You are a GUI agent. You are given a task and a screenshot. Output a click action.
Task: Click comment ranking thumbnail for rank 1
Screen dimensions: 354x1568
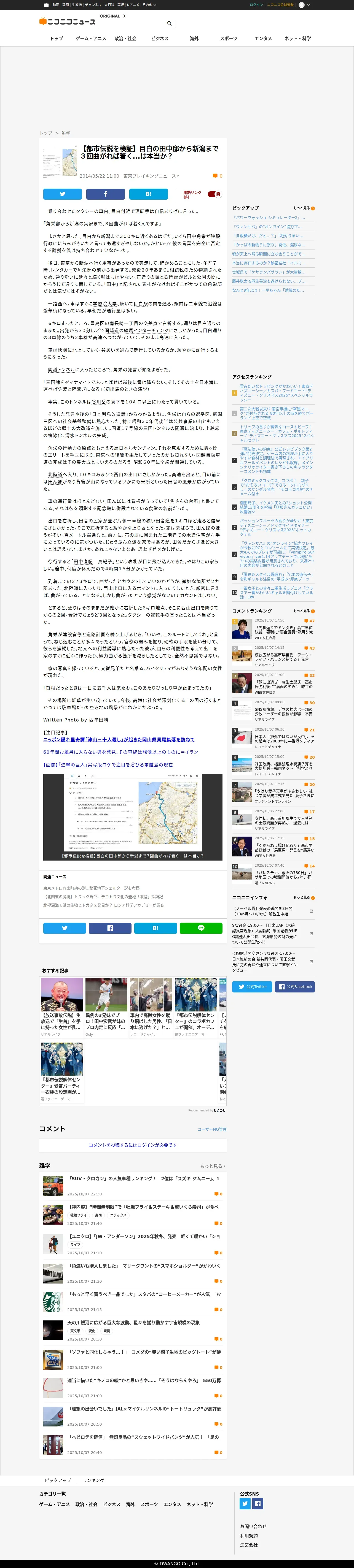tap(242, 629)
